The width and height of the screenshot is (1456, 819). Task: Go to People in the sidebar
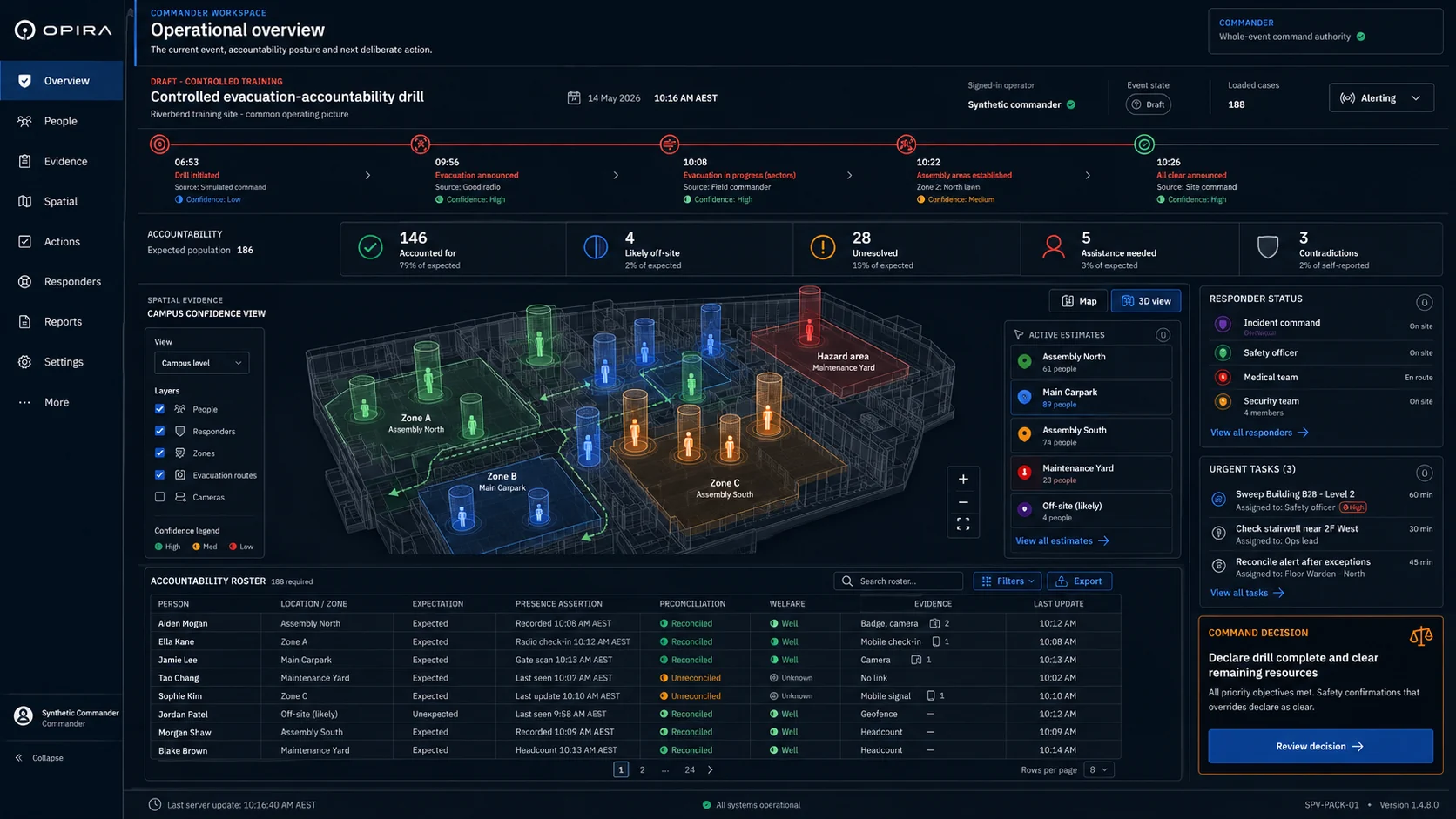[61, 121]
